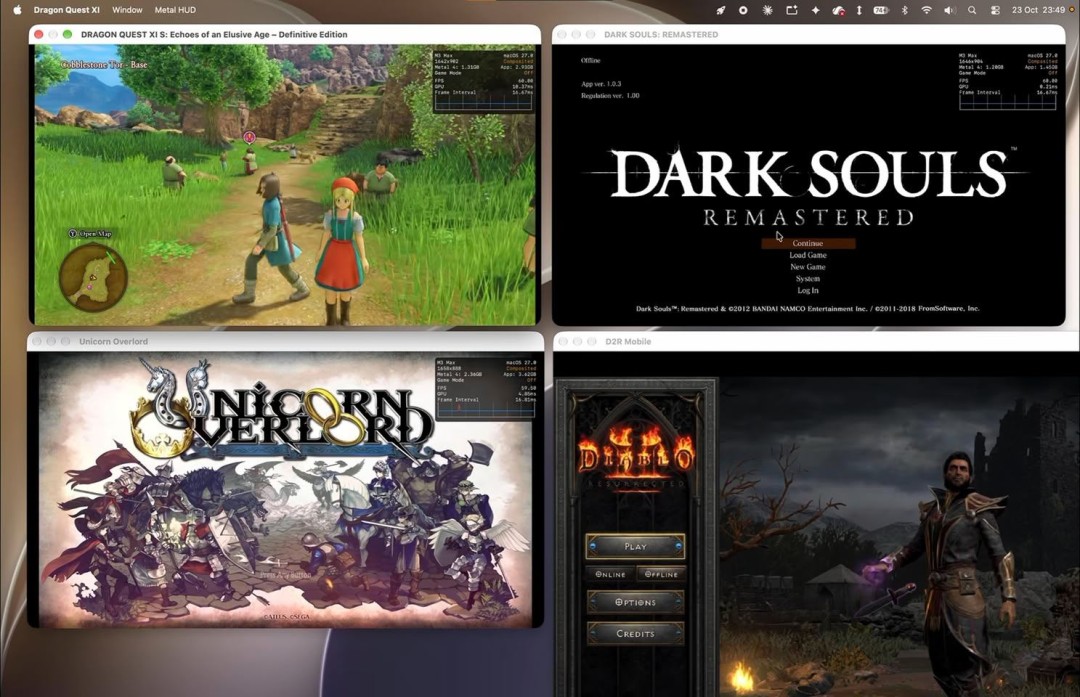This screenshot has width=1080, height=697.
Task: Open the Bluetooth menu
Action: coord(905,10)
